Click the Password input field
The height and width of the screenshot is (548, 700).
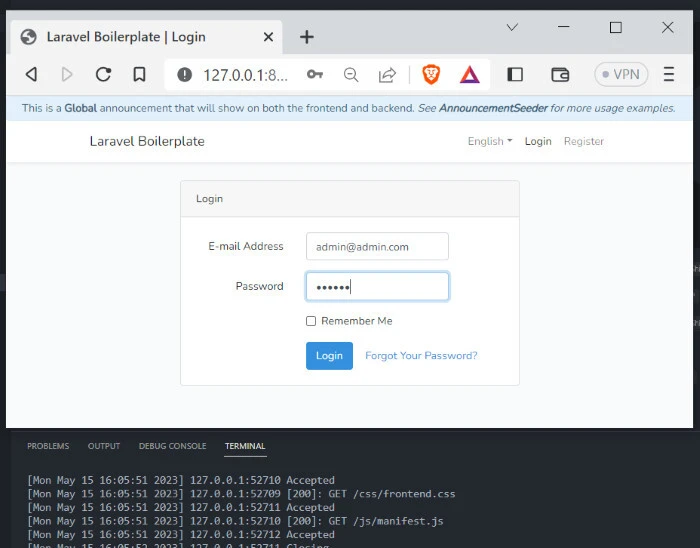377,286
